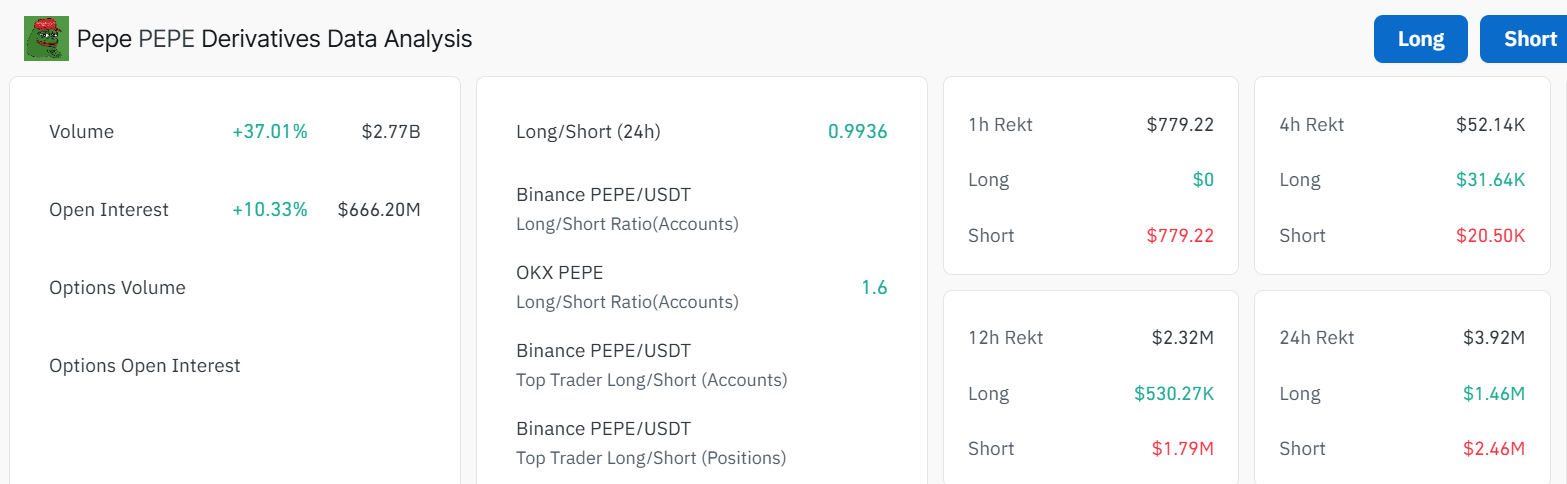Select the Open Interest +10.33% change

coord(270,210)
